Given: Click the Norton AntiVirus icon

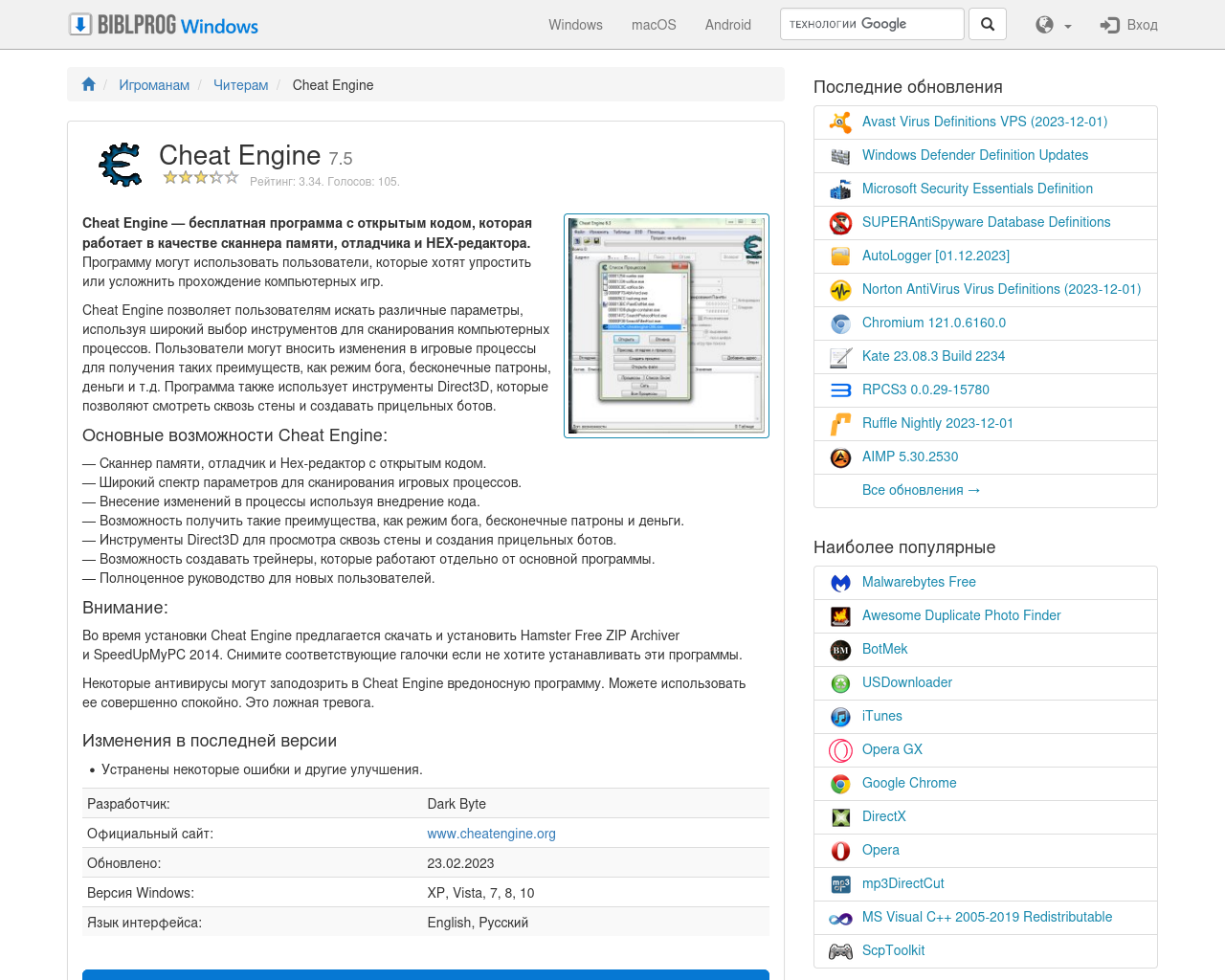Looking at the screenshot, I should (840, 290).
